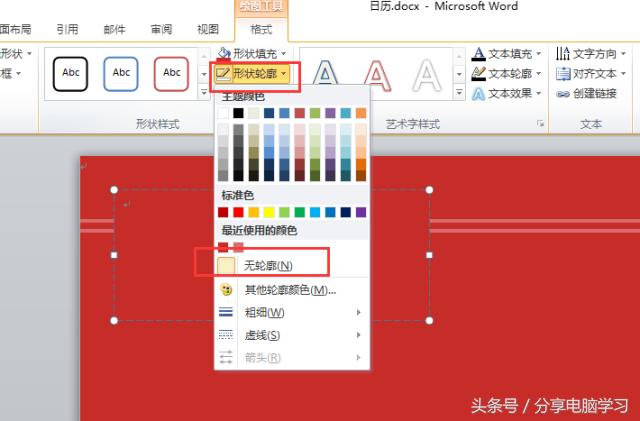Pick the black theme color swatch
The height and width of the screenshot is (421, 640).
pyautogui.click(x=238, y=113)
